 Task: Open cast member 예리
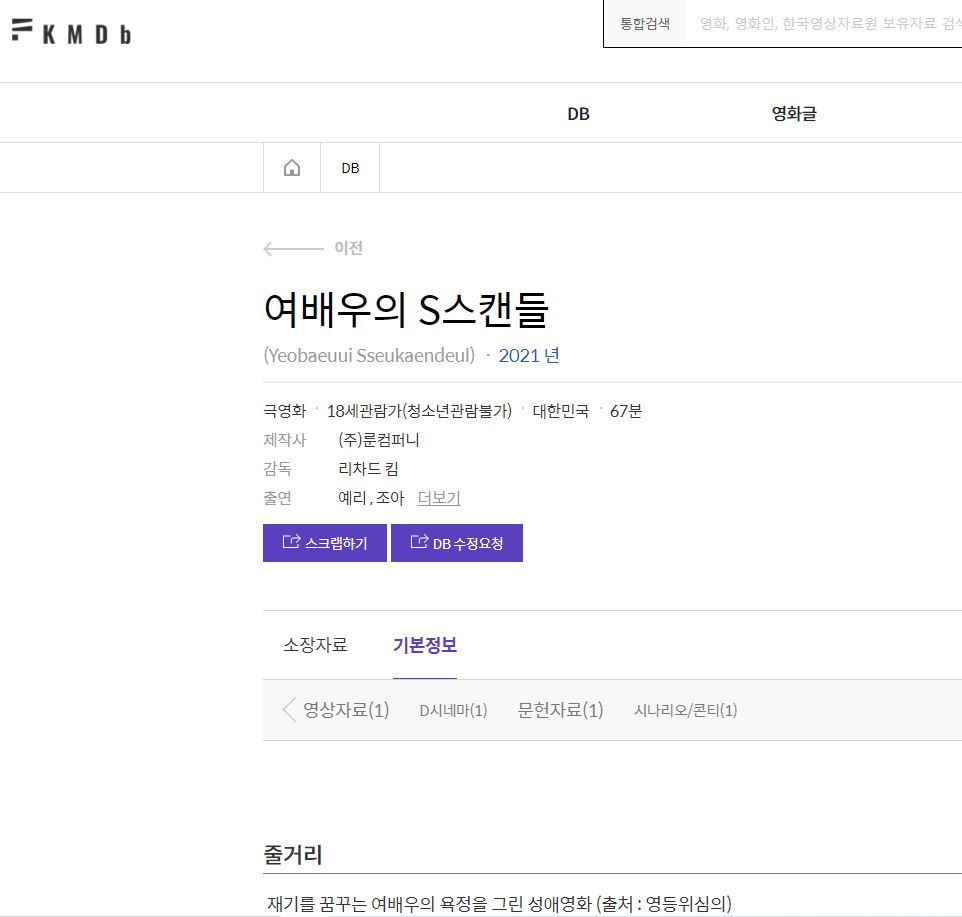coord(352,497)
